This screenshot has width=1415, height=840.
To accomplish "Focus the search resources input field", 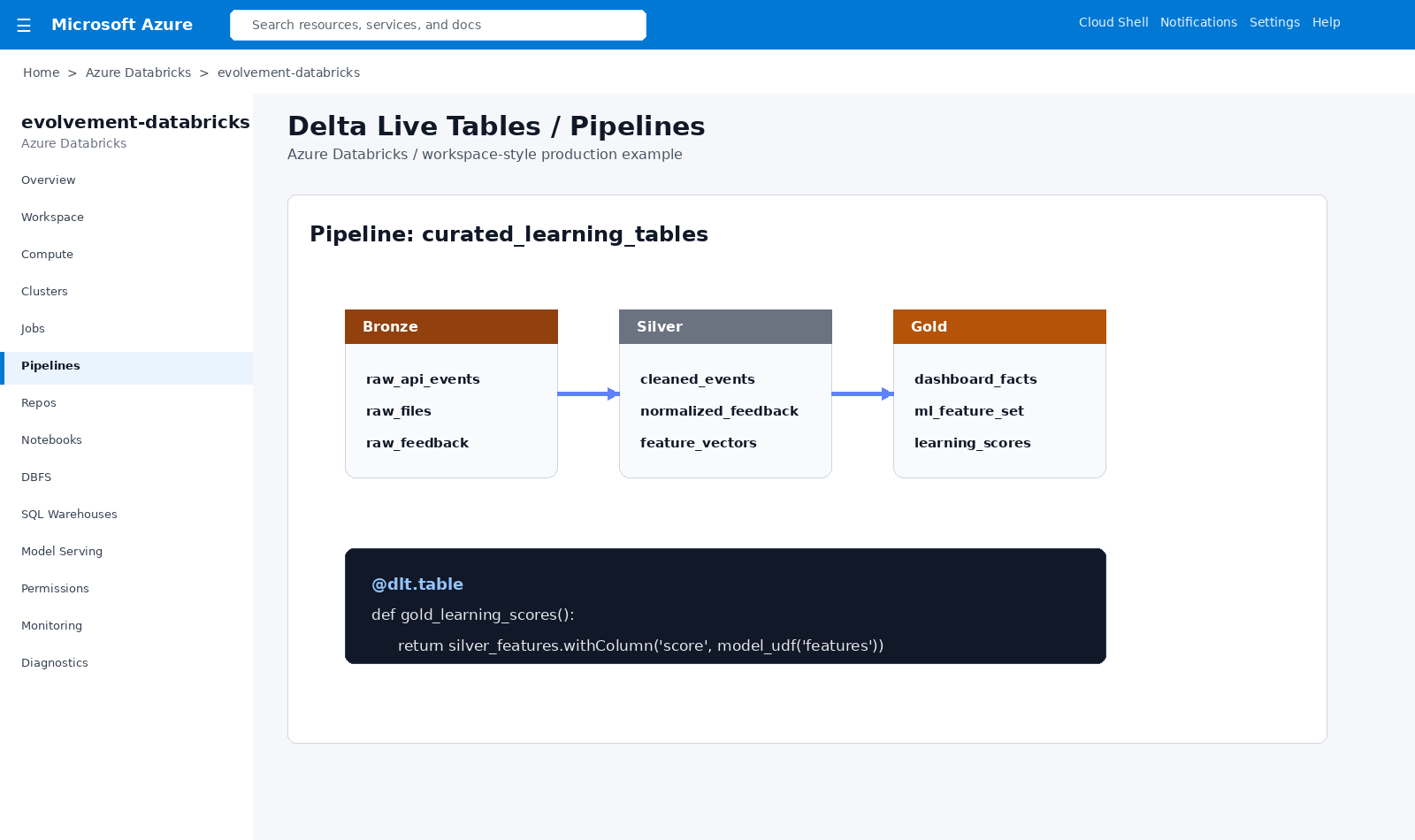I will (438, 25).
